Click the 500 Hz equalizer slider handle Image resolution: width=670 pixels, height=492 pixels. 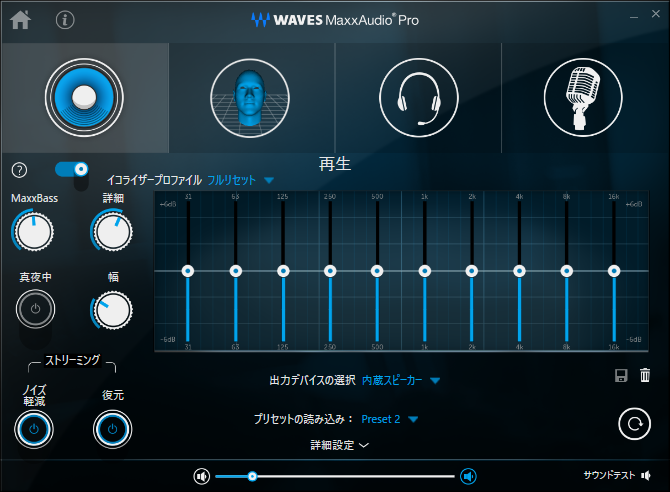tap(377, 271)
